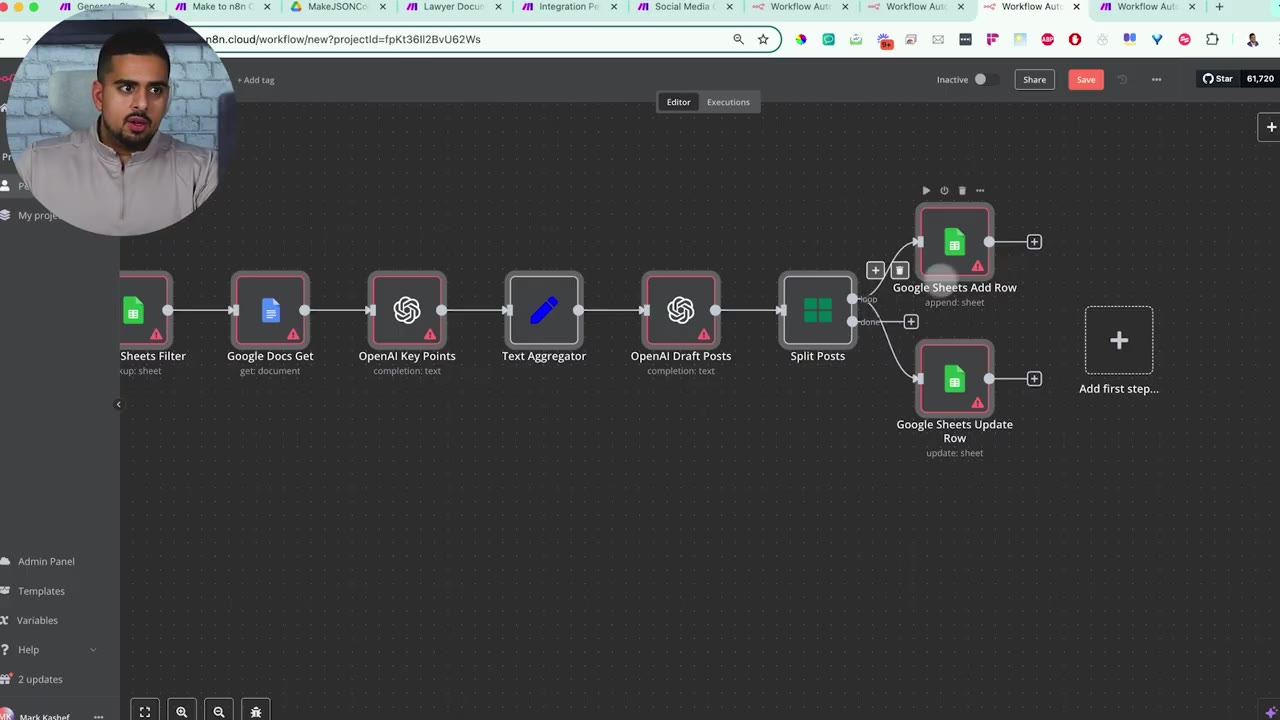Switch to Integration Pe browser tab
Viewport: 1280px width, 720px height.
click(568, 7)
